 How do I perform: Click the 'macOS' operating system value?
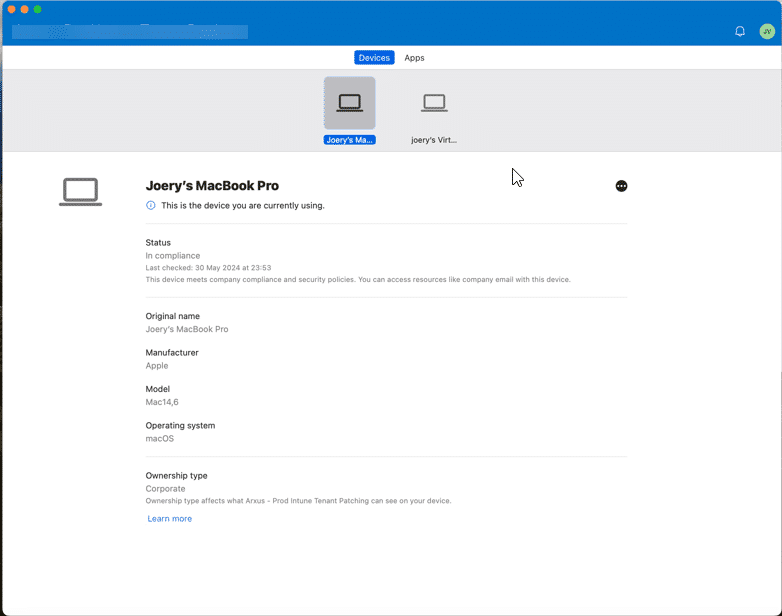tap(160, 438)
